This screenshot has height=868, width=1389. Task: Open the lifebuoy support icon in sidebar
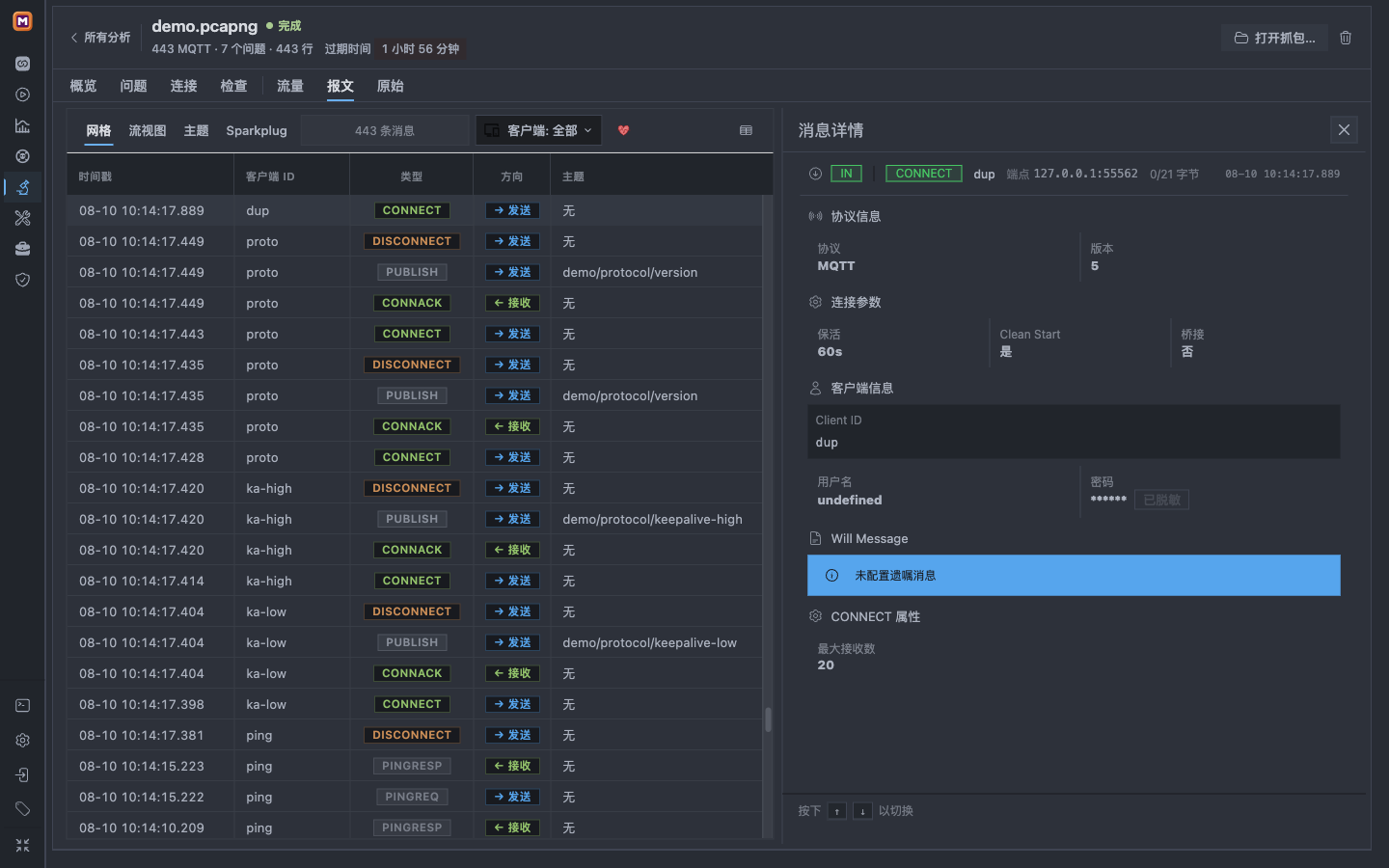(x=22, y=156)
